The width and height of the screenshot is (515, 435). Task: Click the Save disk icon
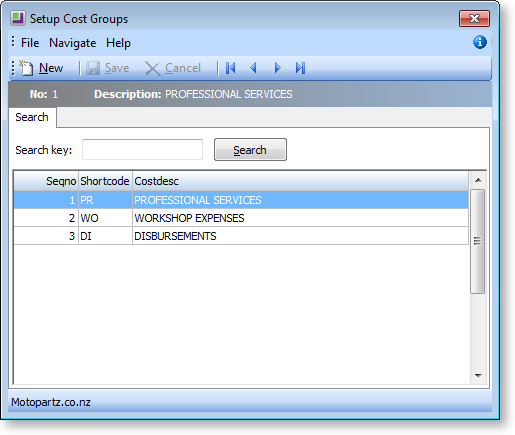(93, 68)
